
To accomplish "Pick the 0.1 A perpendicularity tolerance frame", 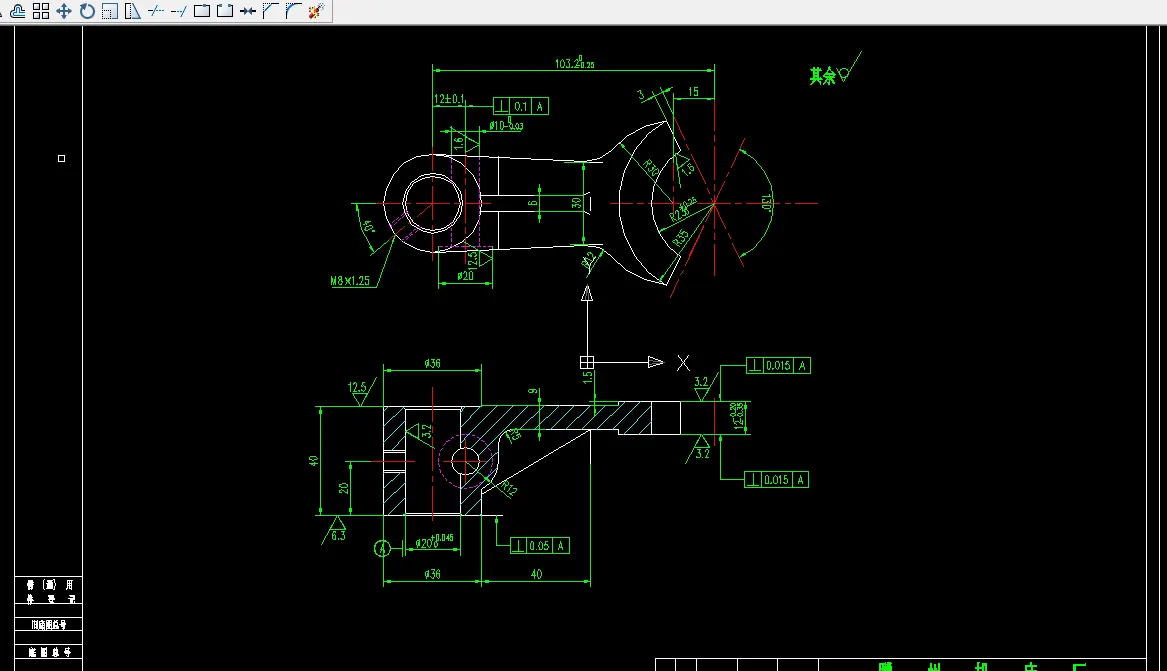I will click(521, 106).
